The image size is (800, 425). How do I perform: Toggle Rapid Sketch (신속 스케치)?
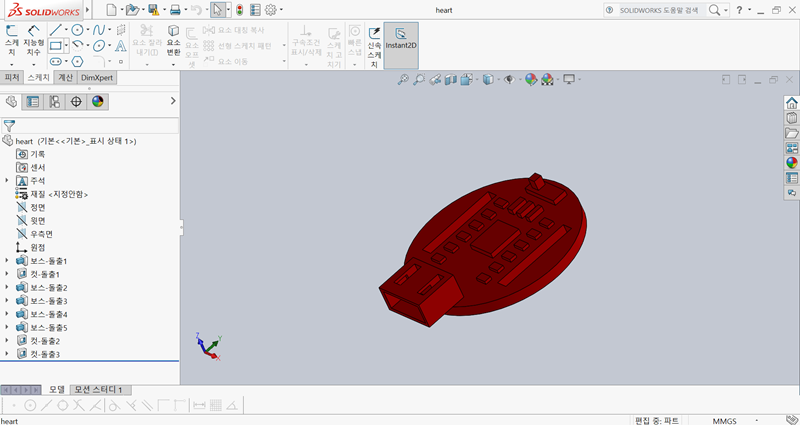point(374,47)
